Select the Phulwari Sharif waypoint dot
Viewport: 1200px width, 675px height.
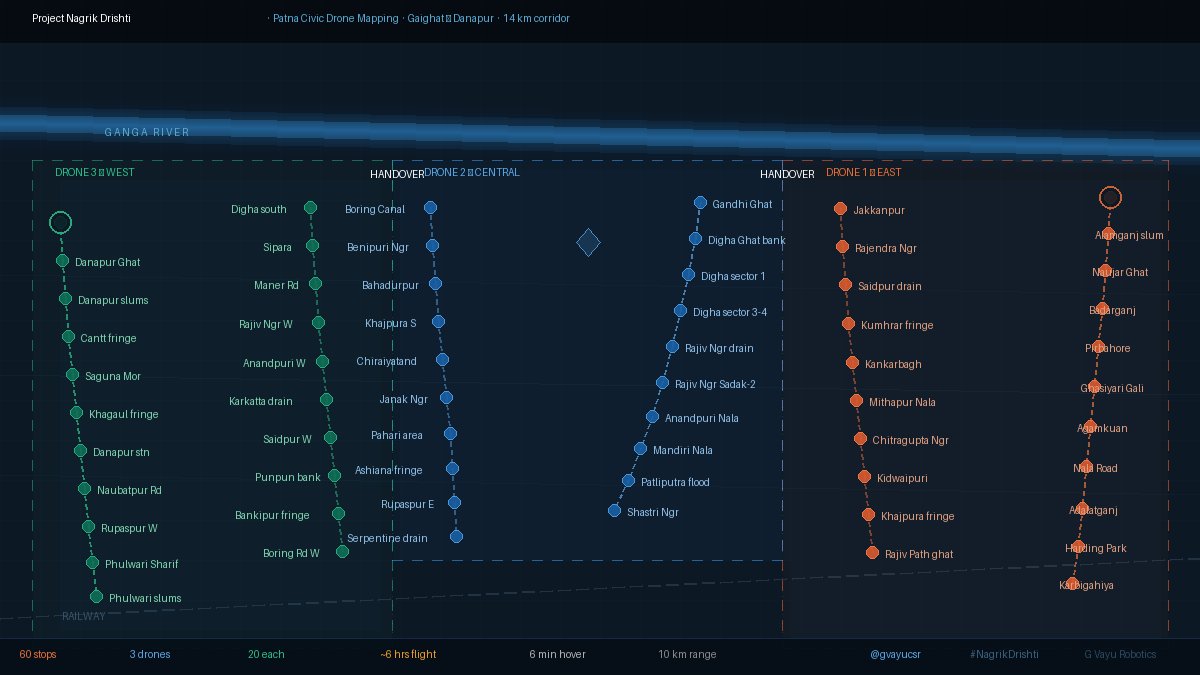tap(92, 563)
